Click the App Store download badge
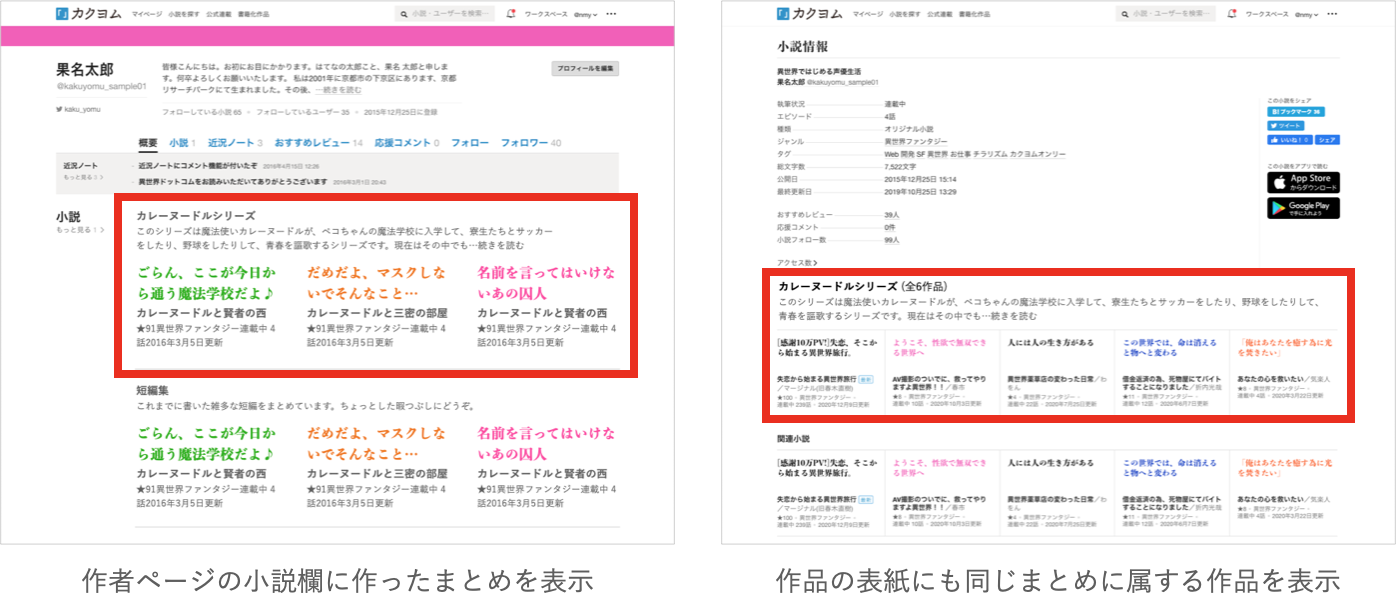Viewport: 1396px width, 593px height. coord(1303,183)
